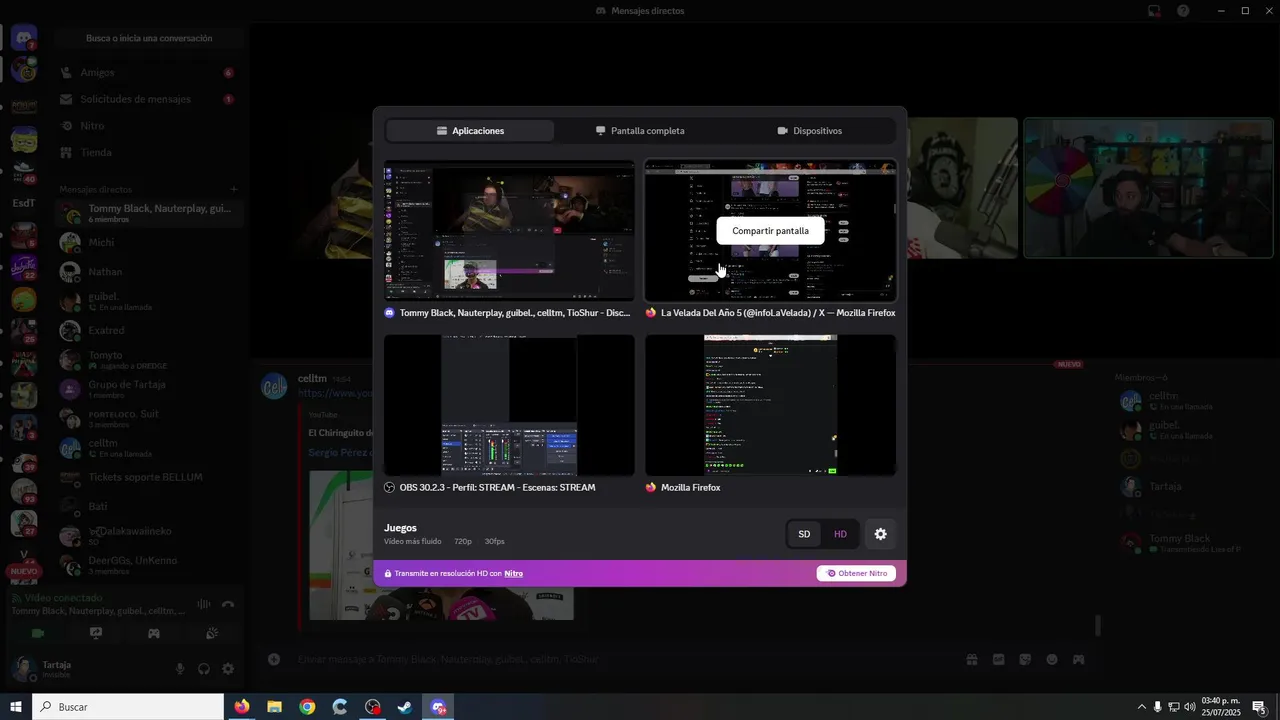This screenshot has width=1280, height=720.
Task: Follow the Nitro link in purple banner
Action: coord(513,573)
